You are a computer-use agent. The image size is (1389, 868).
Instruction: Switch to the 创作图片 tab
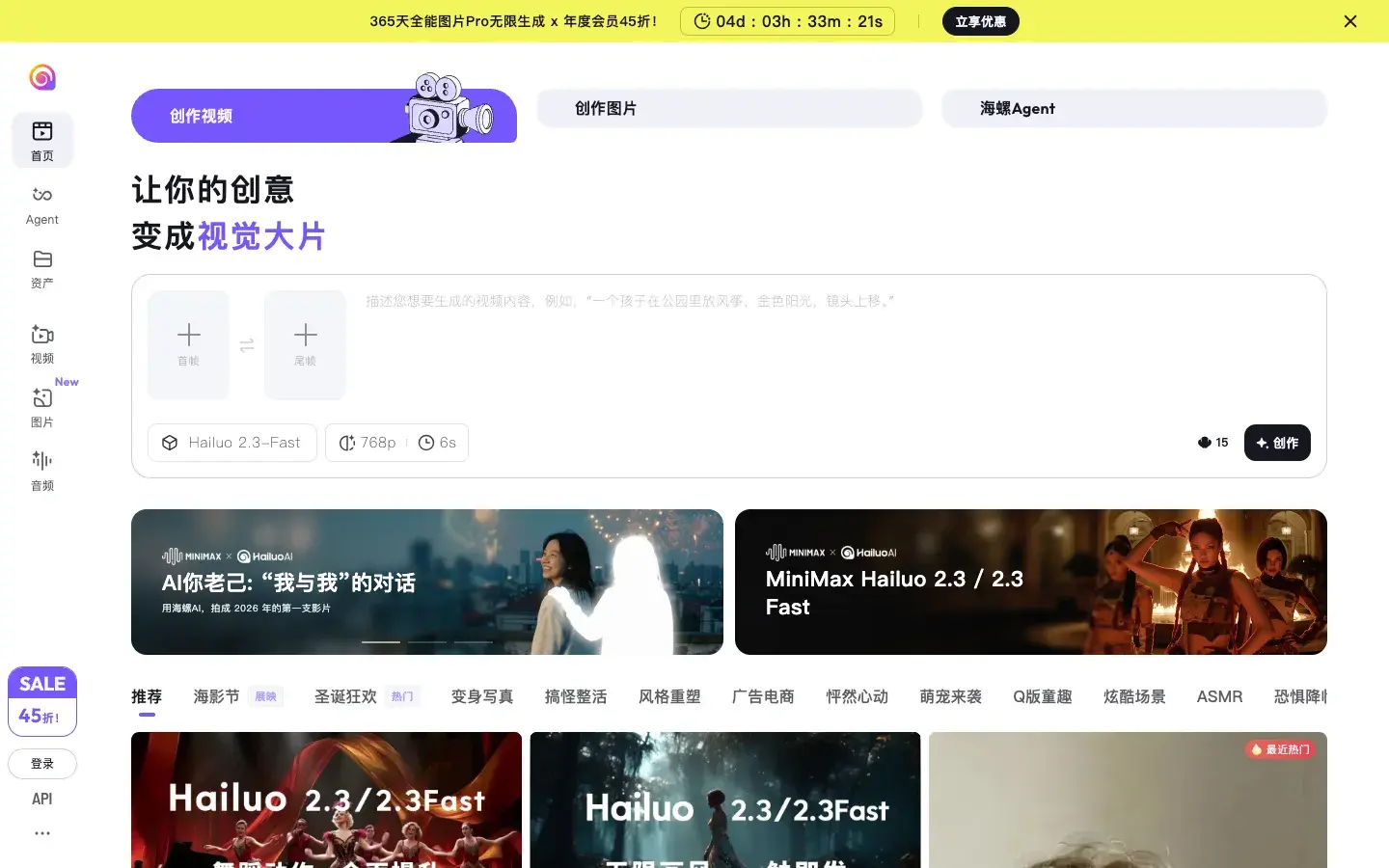pos(729,108)
